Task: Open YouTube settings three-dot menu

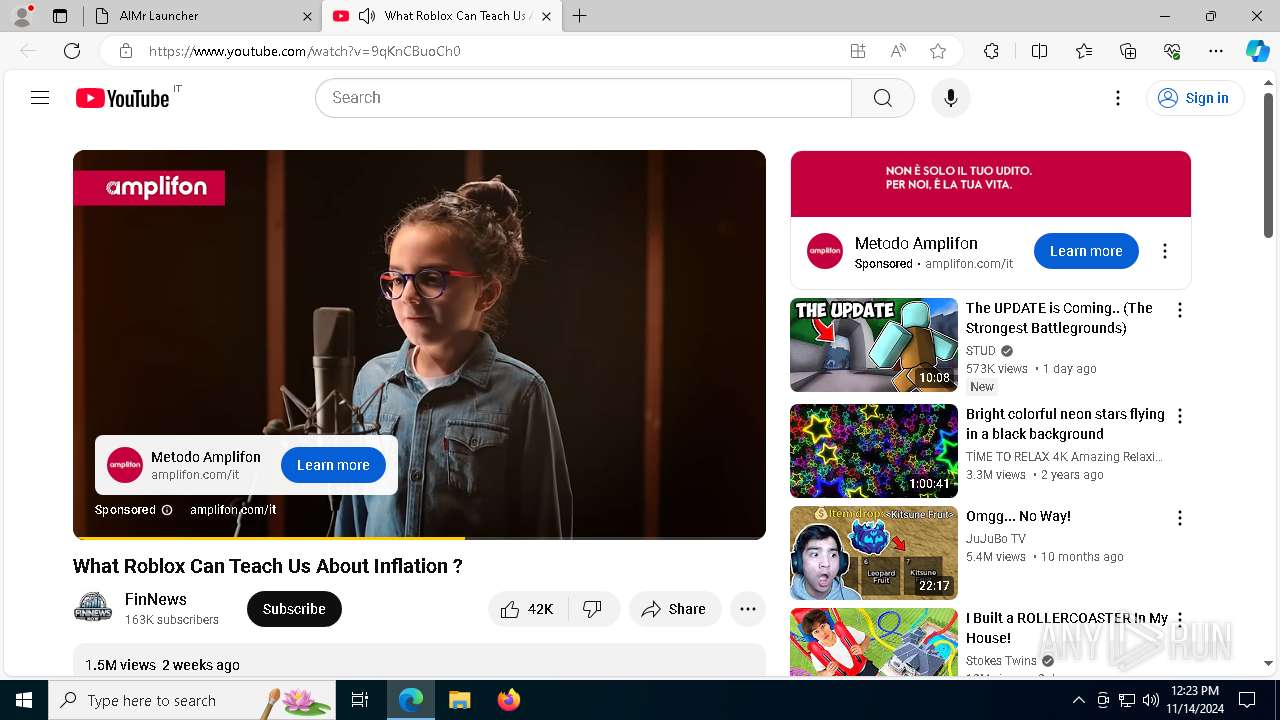Action: (1118, 98)
